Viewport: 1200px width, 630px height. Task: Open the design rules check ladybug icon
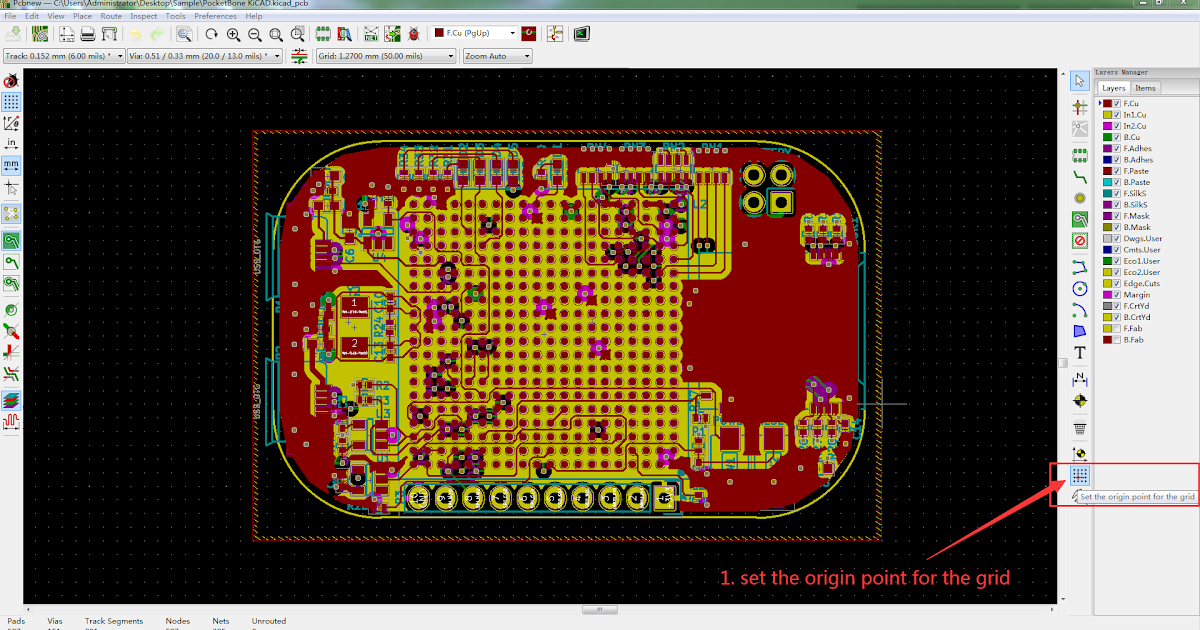point(414,34)
